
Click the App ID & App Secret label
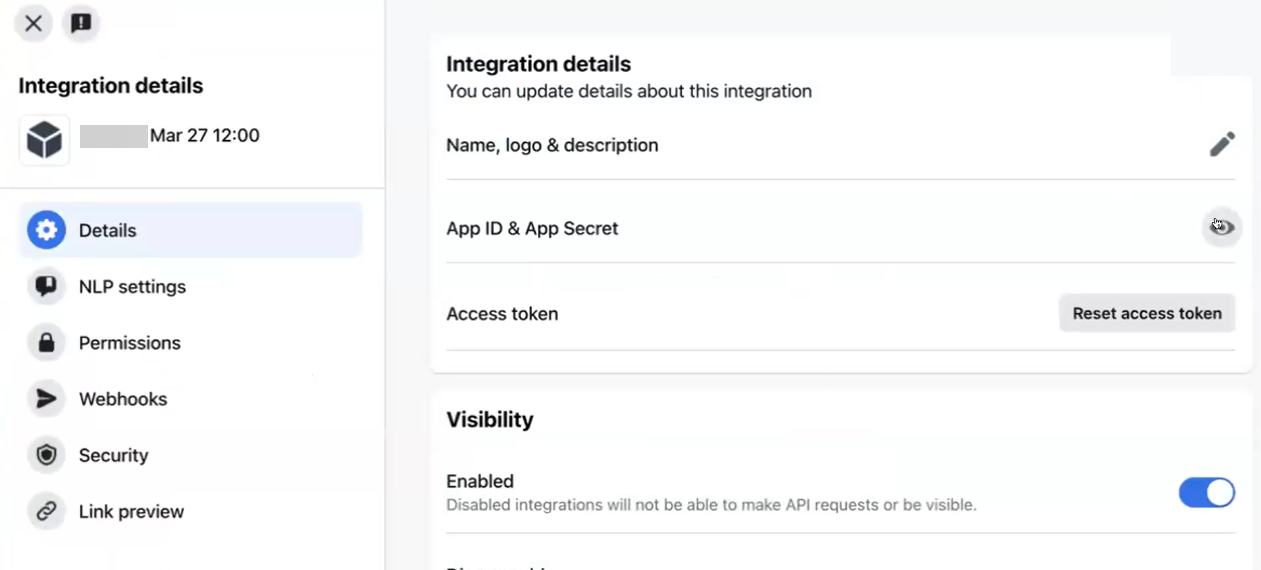[532, 228]
